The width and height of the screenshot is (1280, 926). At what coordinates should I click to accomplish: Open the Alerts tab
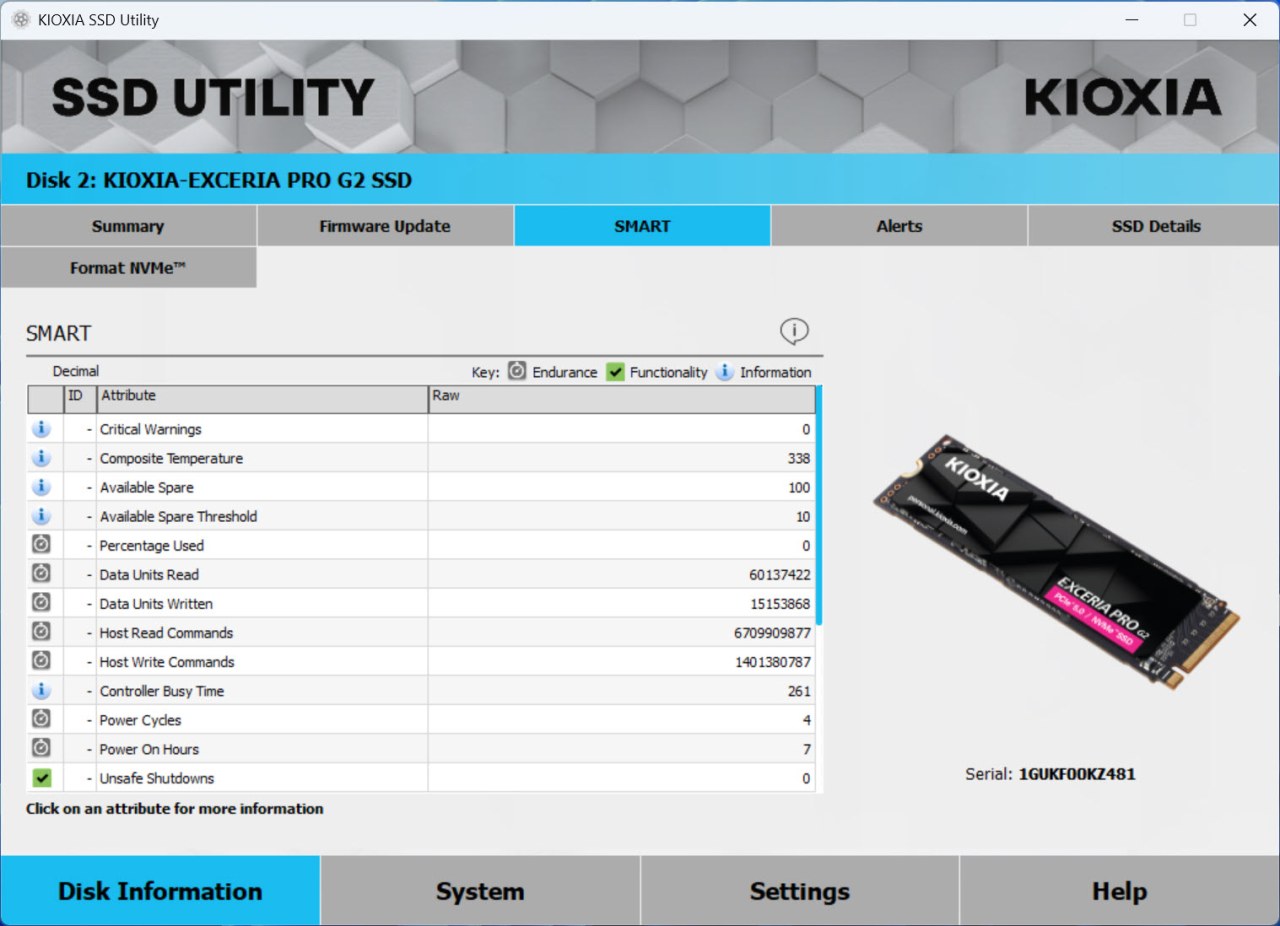pos(899,226)
